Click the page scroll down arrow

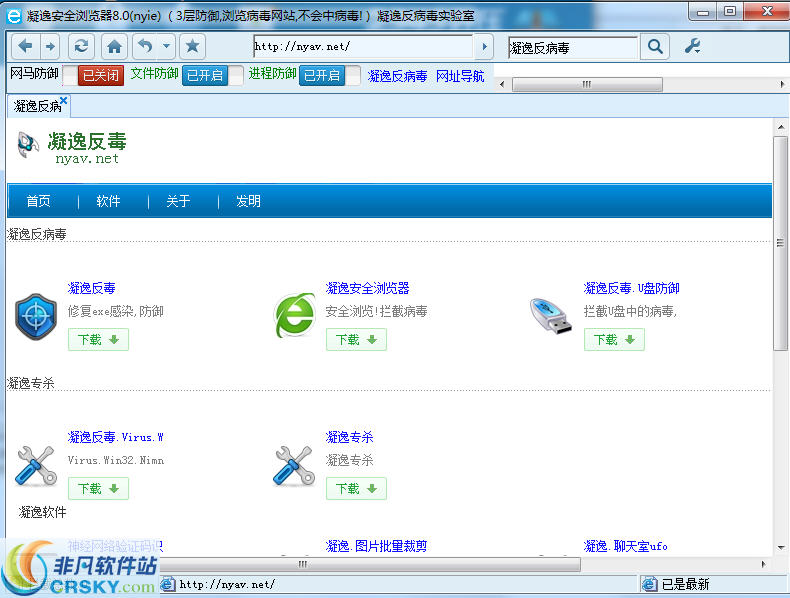[x=781, y=548]
